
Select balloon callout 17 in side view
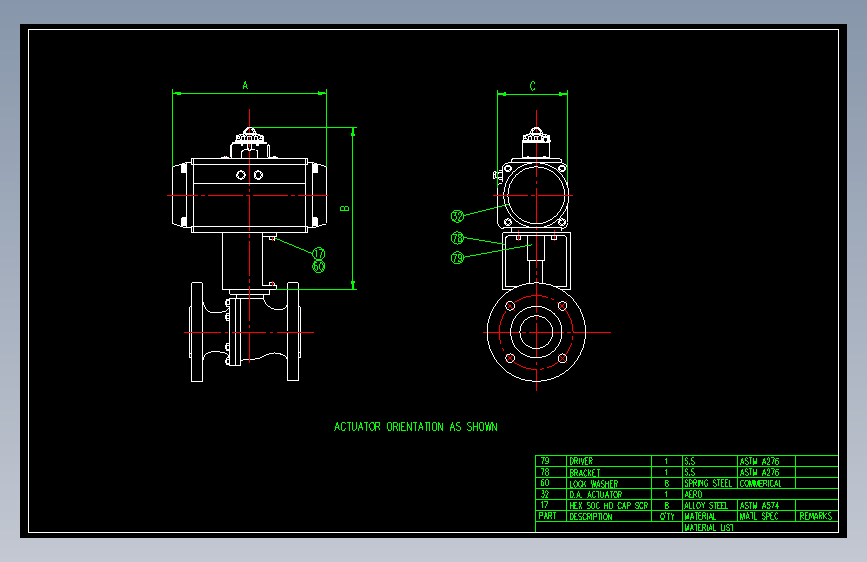click(x=318, y=253)
